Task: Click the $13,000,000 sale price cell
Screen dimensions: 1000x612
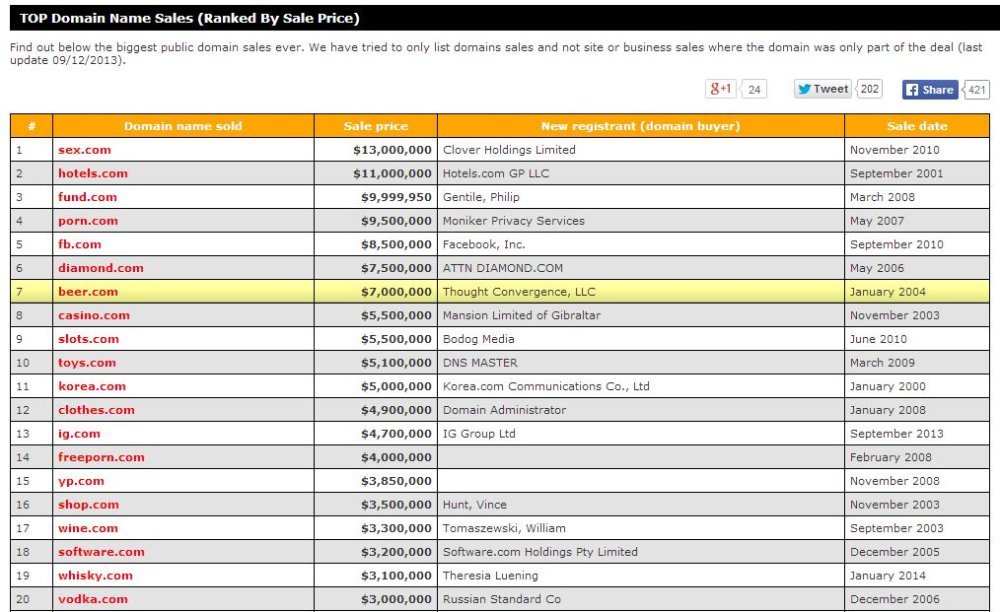Action: click(376, 150)
